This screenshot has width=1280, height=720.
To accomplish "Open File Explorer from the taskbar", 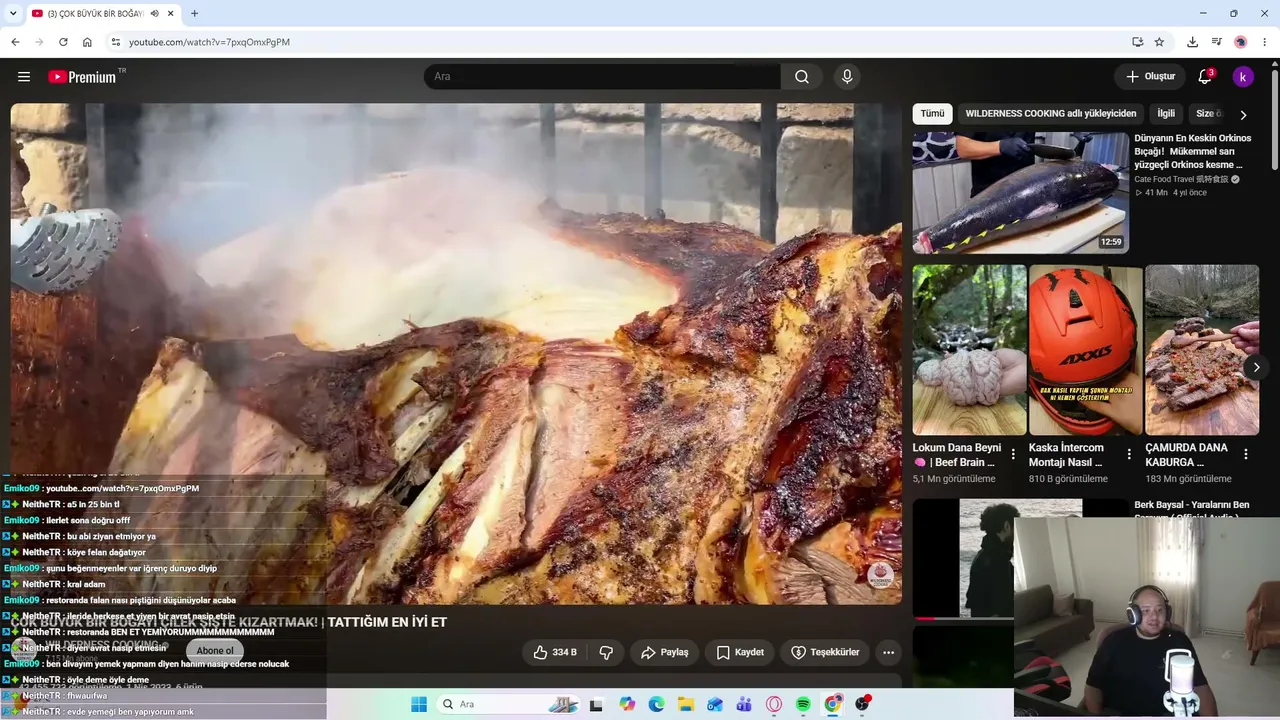I will coord(686,704).
